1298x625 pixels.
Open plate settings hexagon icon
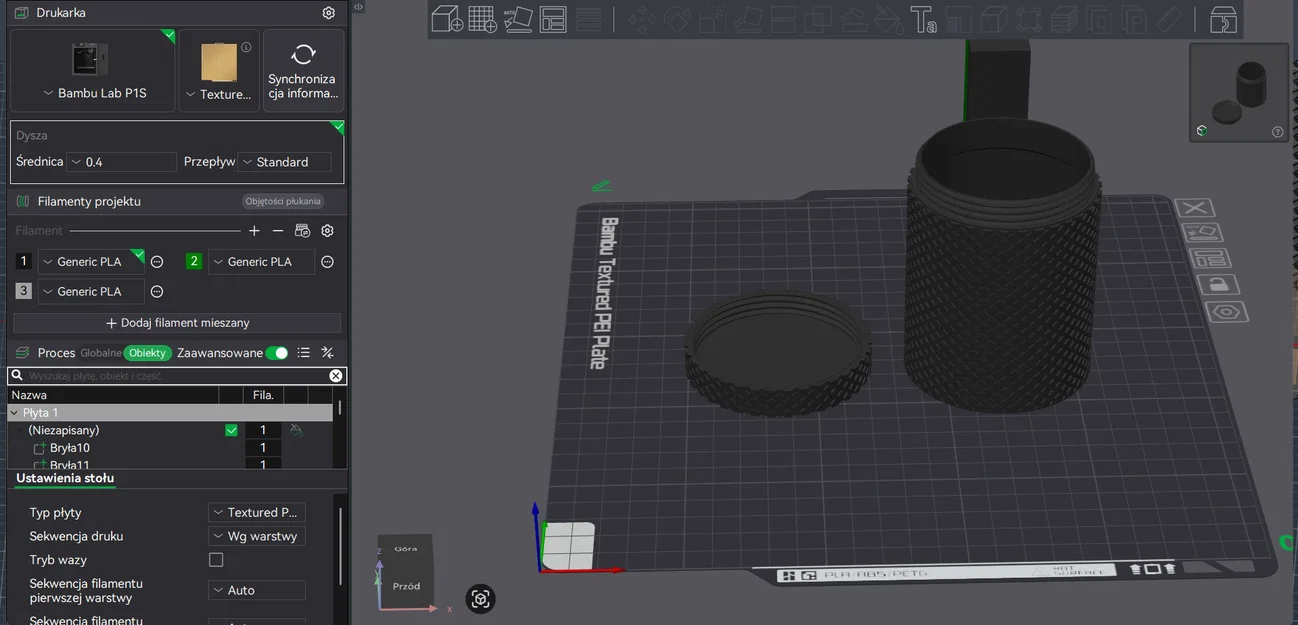(1225, 312)
